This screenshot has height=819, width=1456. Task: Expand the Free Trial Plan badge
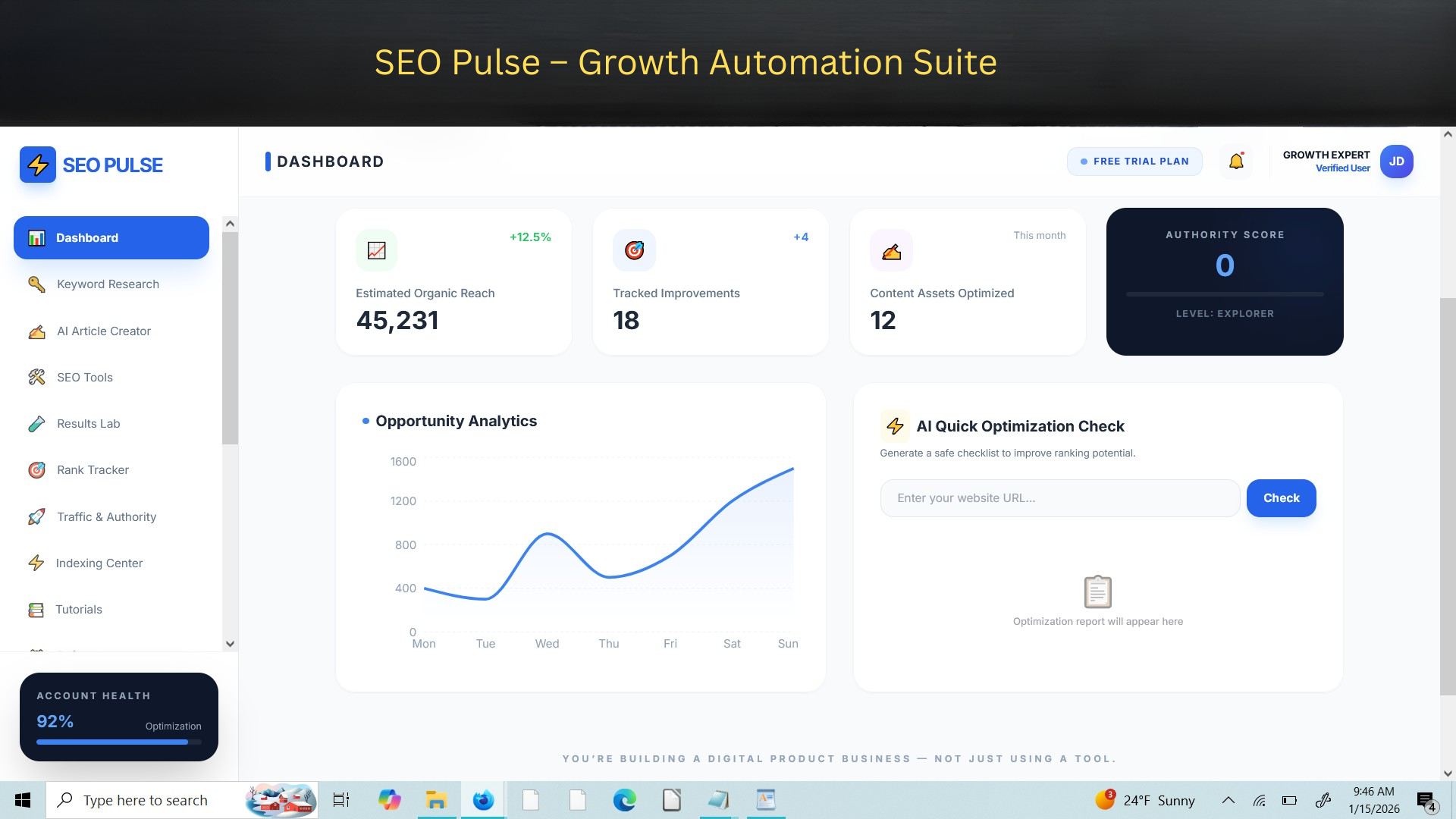point(1134,161)
